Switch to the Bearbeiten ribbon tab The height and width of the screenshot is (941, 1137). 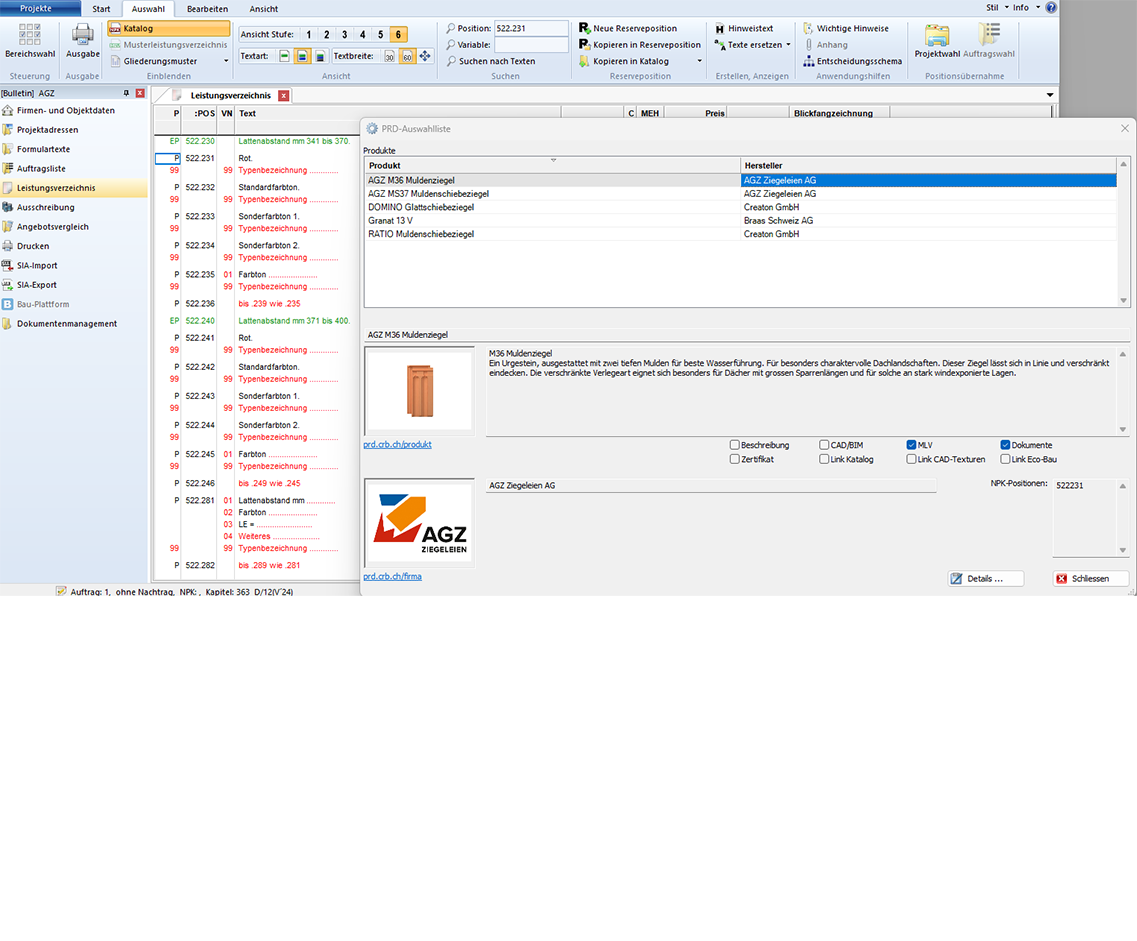tap(207, 9)
